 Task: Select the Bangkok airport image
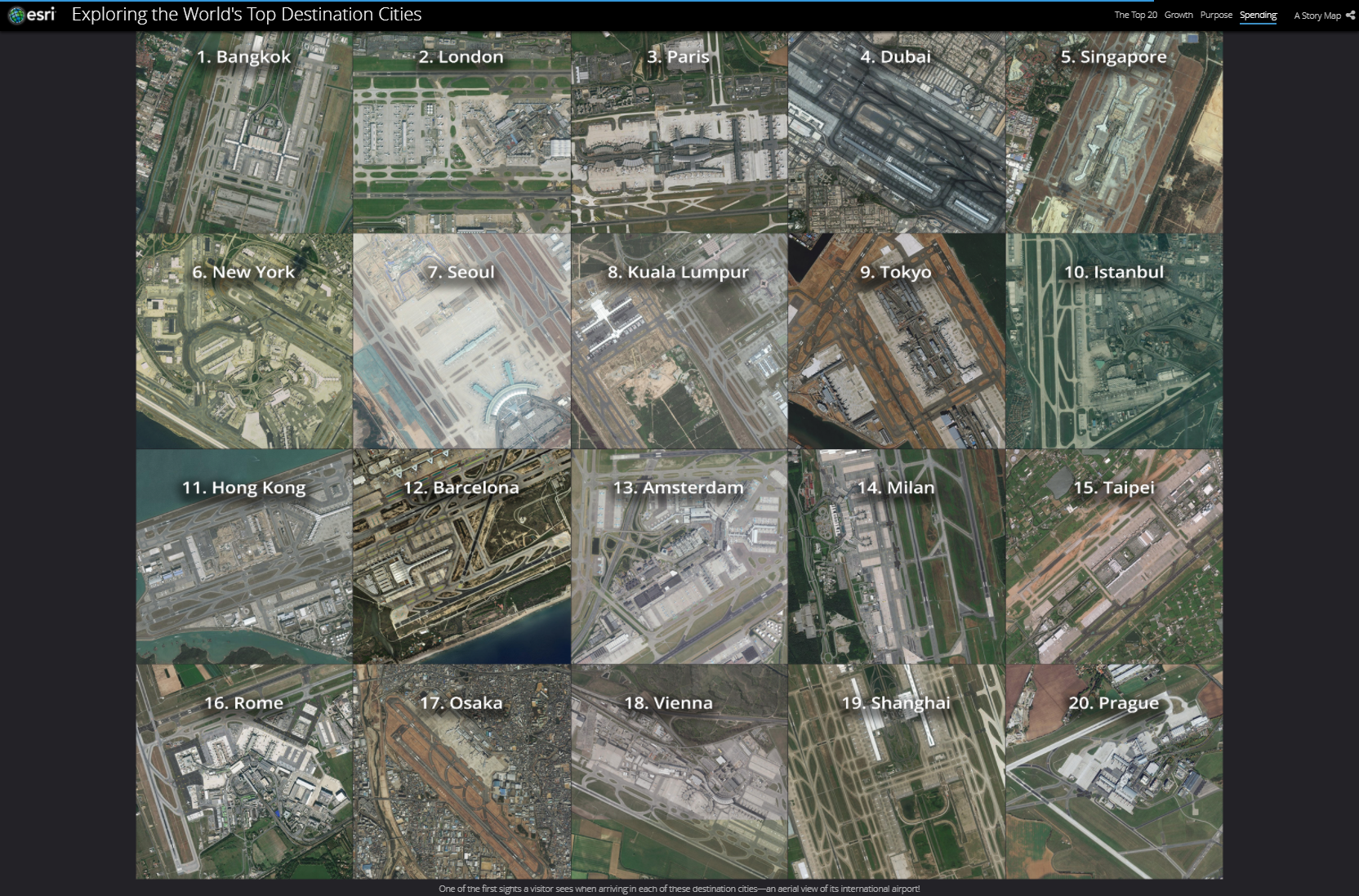click(244, 133)
